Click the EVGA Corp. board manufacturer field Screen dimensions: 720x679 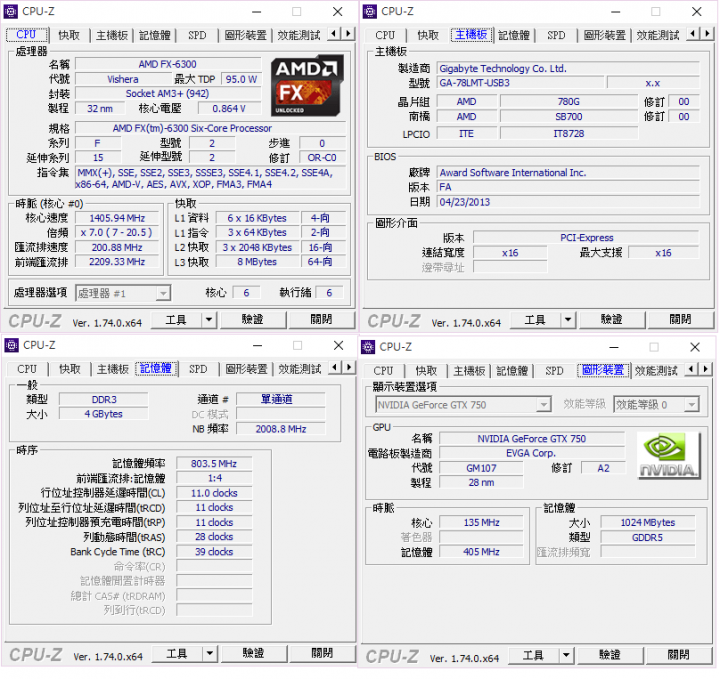531,453
